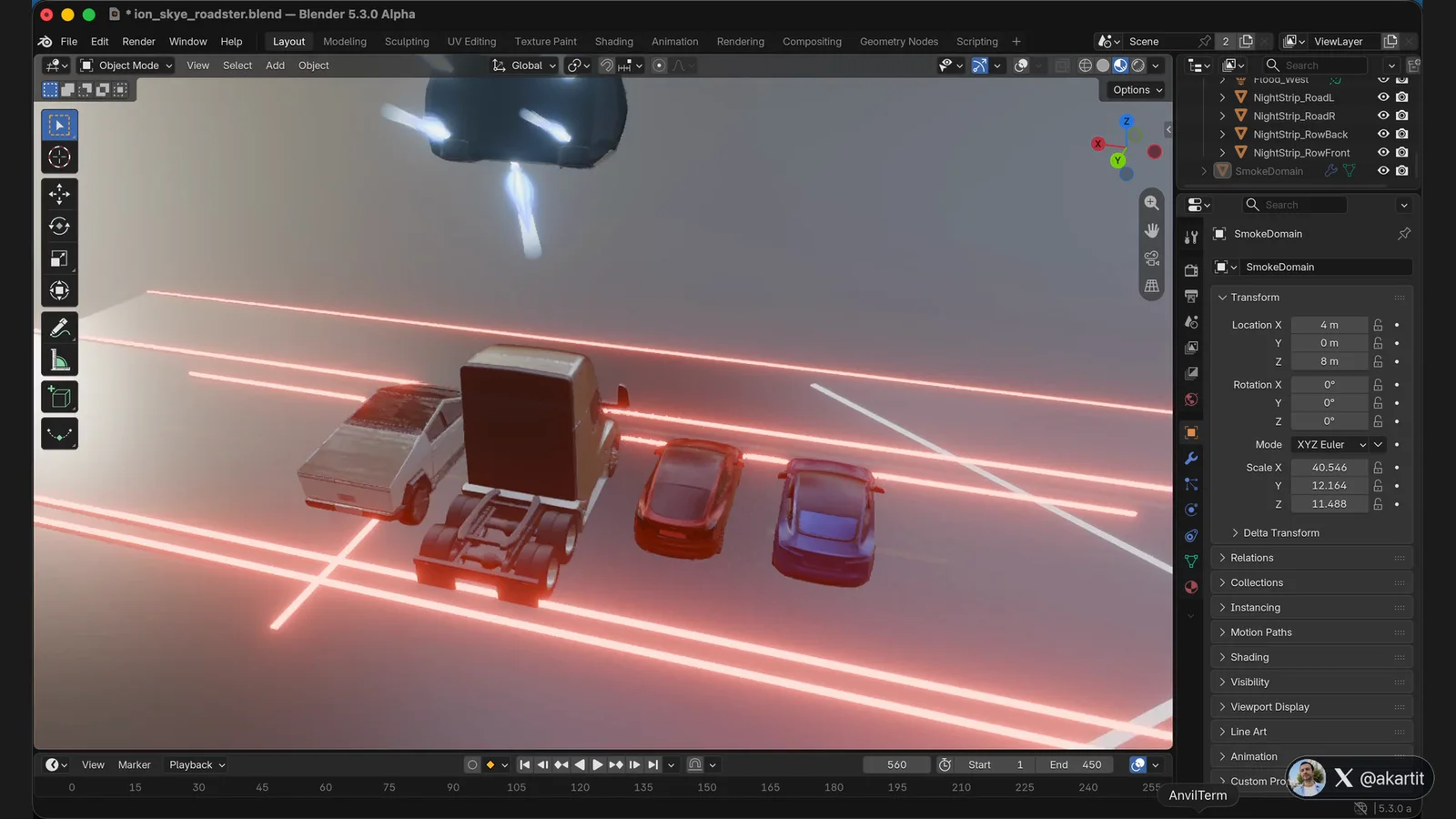Open the Render properties tab
The height and width of the screenshot is (819, 1456).
1191,270
